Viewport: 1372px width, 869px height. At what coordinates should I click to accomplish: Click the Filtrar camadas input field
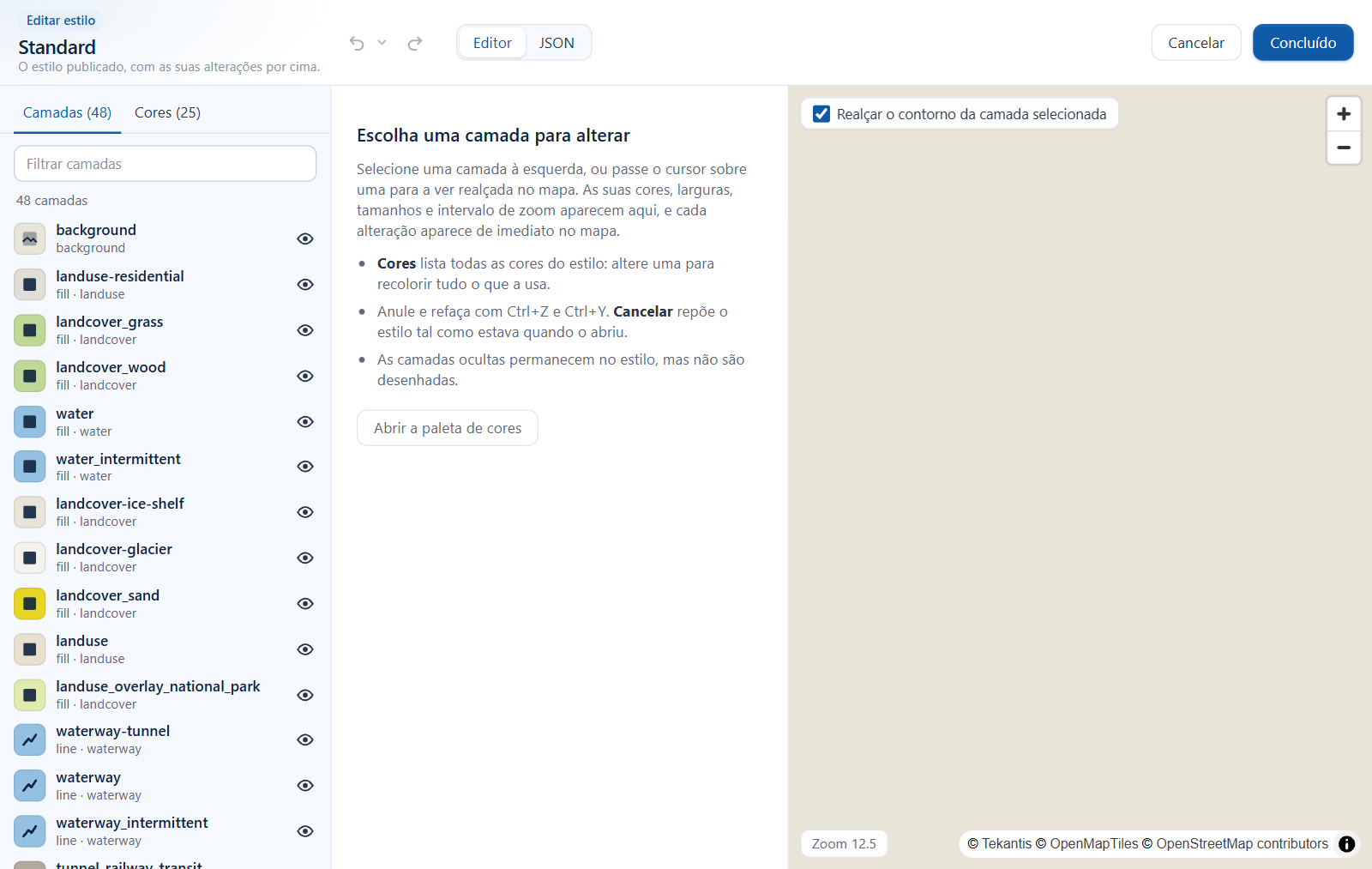coord(165,164)
